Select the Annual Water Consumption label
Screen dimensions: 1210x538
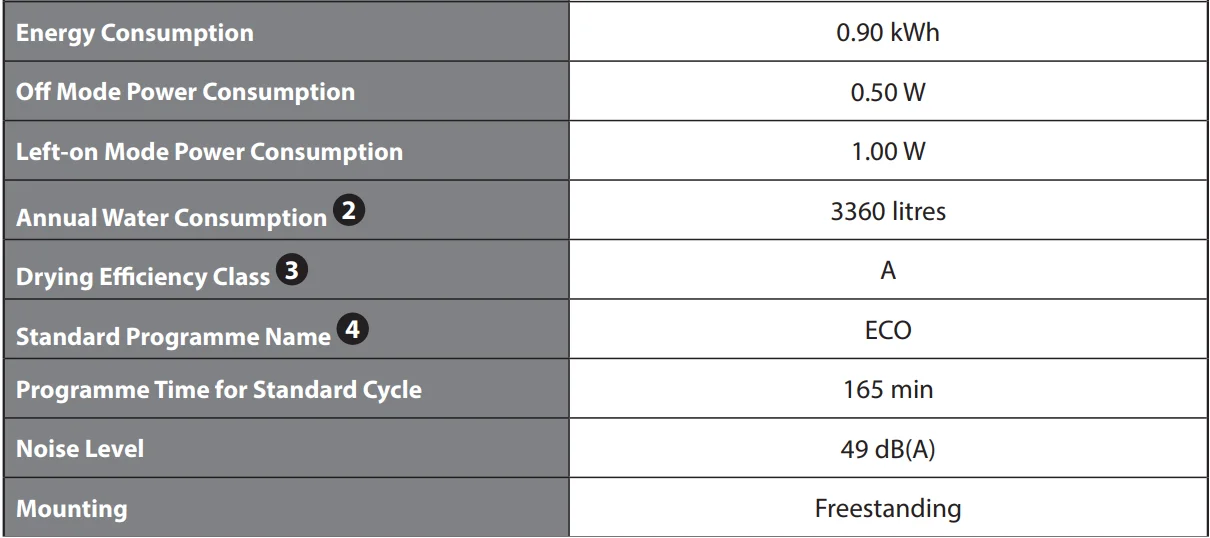(171, 217)
